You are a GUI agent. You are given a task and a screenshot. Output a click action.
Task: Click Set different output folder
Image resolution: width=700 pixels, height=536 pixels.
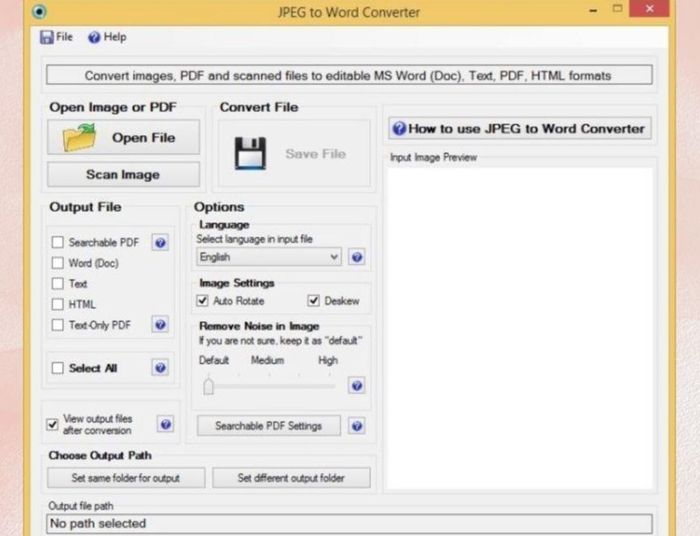[x=291, y=478]
